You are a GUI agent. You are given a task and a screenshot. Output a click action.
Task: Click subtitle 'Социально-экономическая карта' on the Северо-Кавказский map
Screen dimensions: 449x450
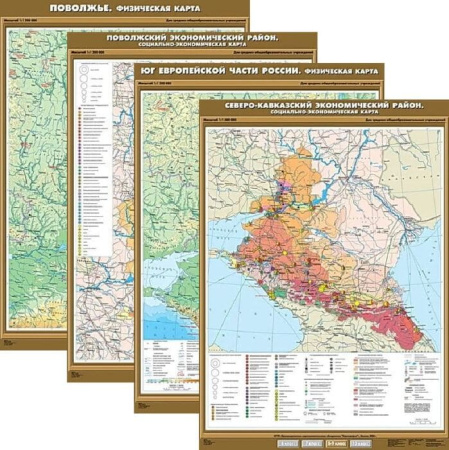pyautogui.click(x=324, y=112)
